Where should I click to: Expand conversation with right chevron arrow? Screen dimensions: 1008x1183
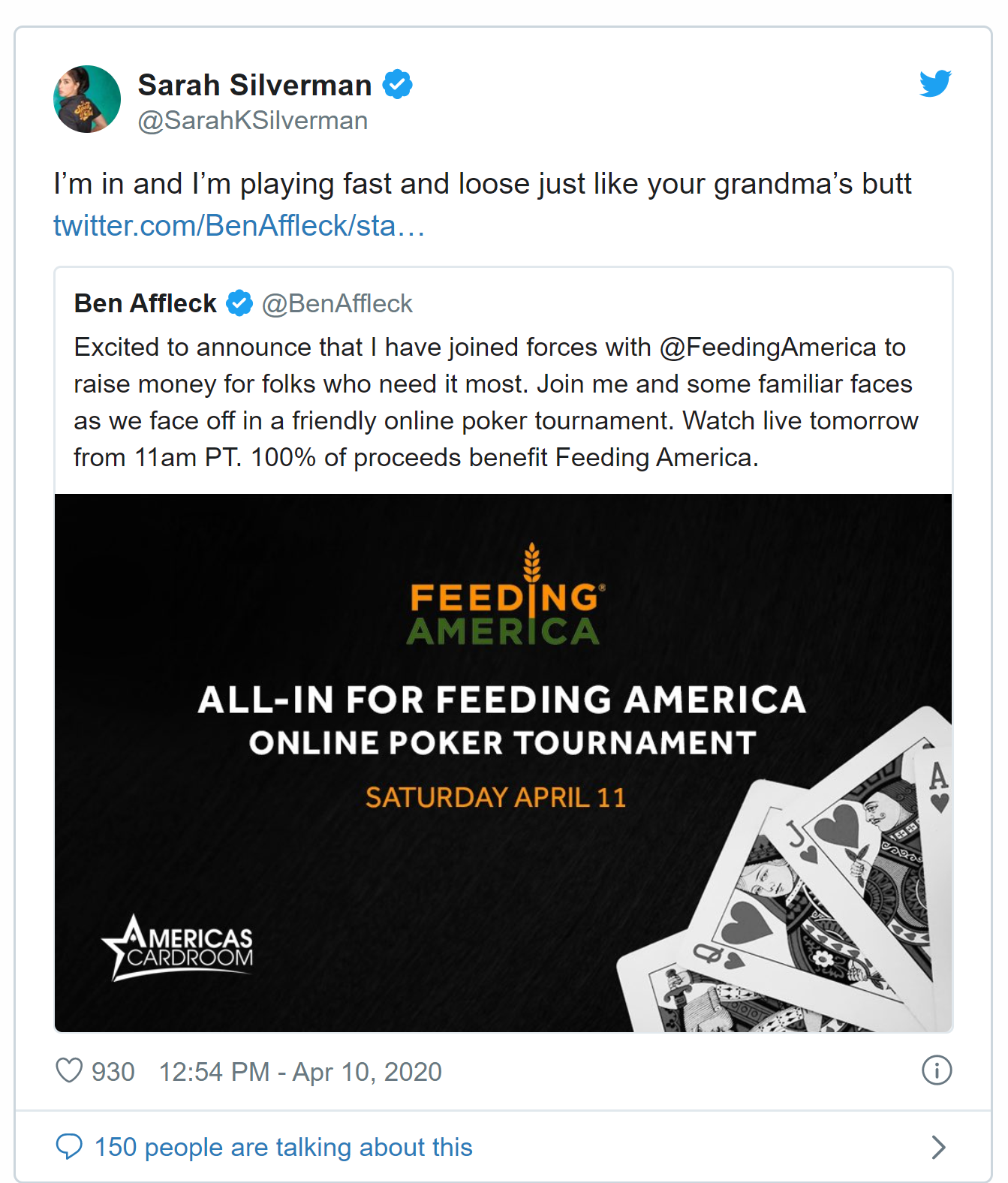click(x=937, y=1147)
